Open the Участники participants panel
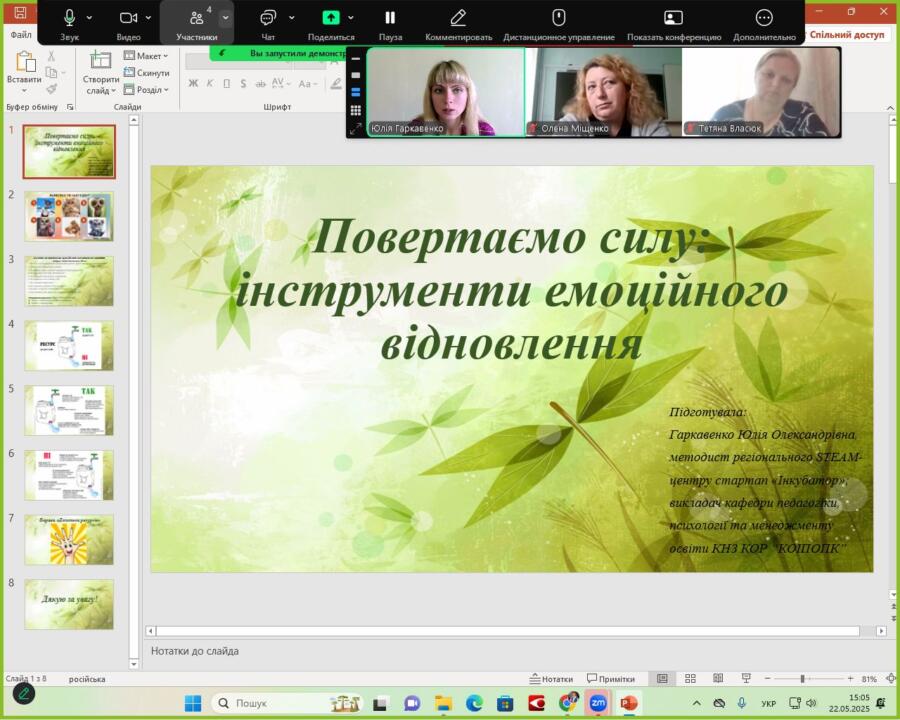Viewport: 900px width, 720px height. 196,23
